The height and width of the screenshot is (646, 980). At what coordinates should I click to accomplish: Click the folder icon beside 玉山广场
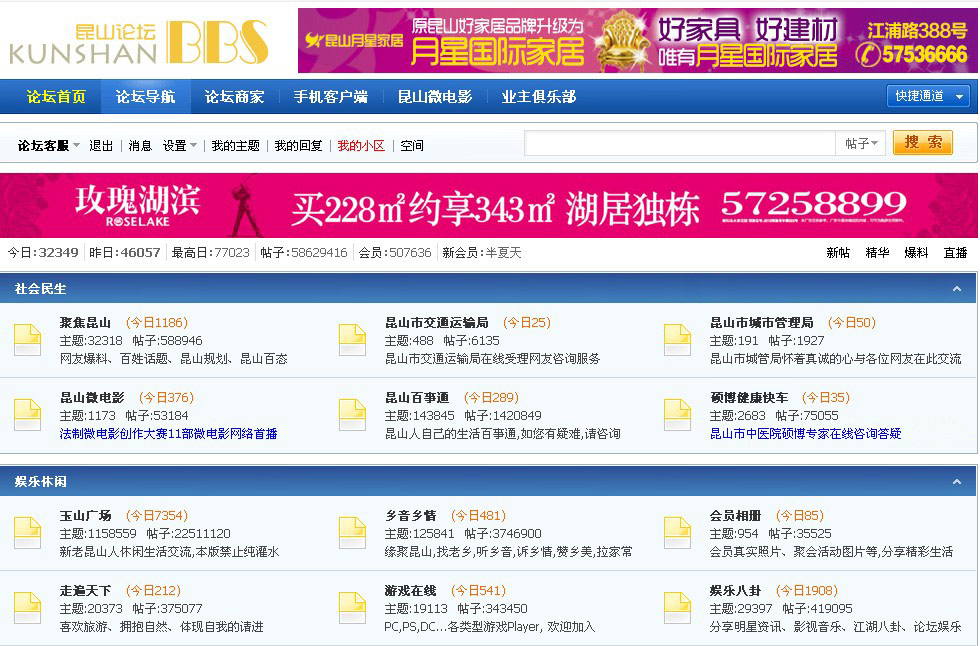click(x=28, y=533)
